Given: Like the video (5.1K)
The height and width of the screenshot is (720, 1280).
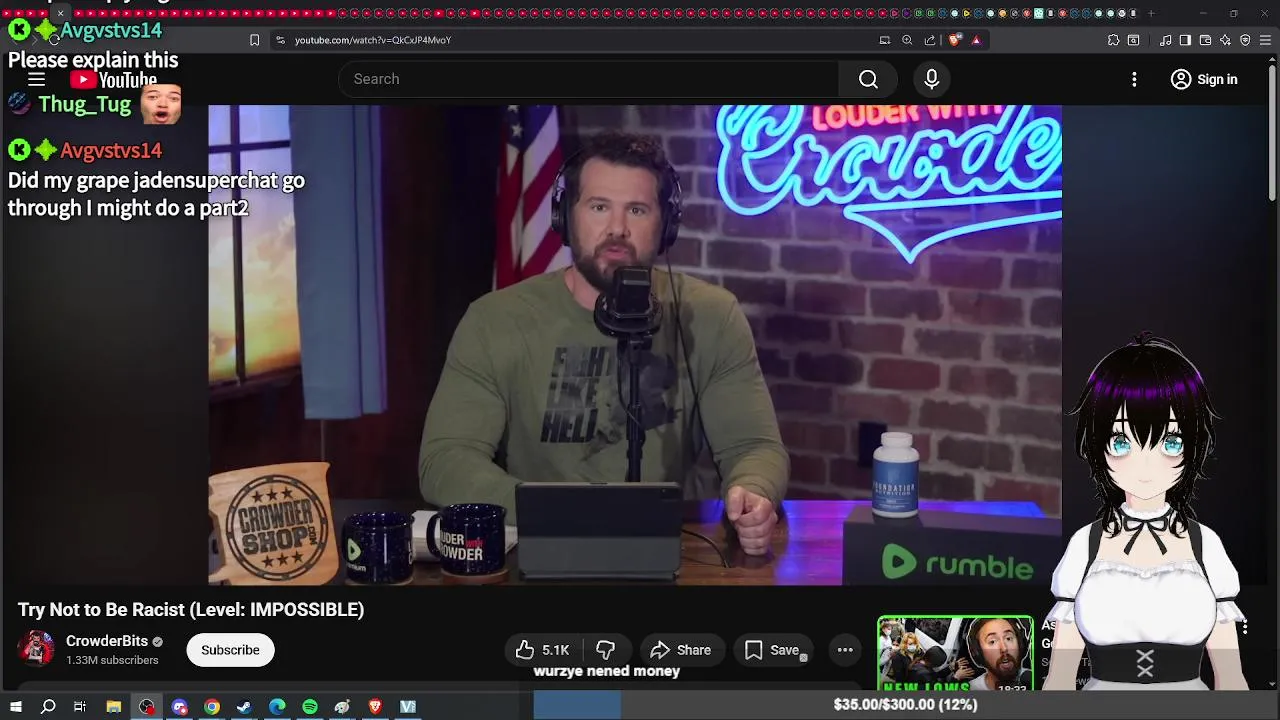Looking at the screenshot, I should point(542,650).
